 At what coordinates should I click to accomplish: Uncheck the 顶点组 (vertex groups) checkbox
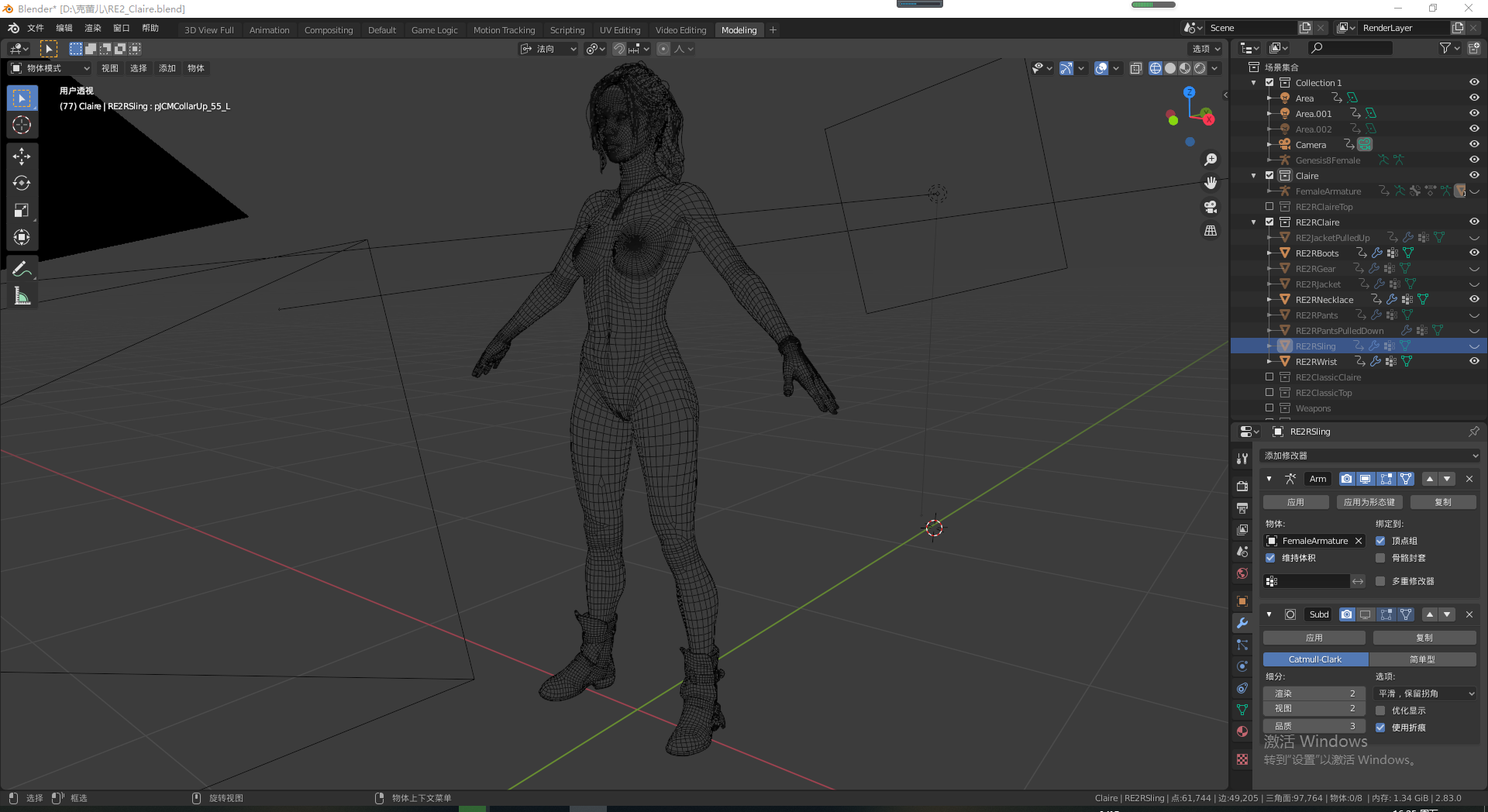(1380, 541)
